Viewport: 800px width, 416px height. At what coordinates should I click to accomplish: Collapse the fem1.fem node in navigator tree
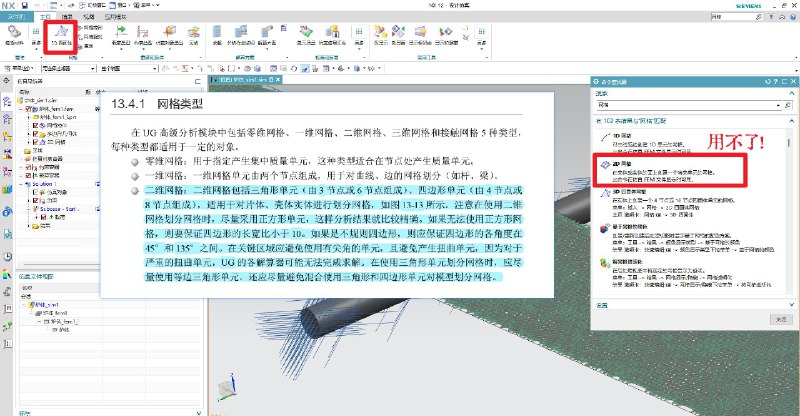coord(21,109)
